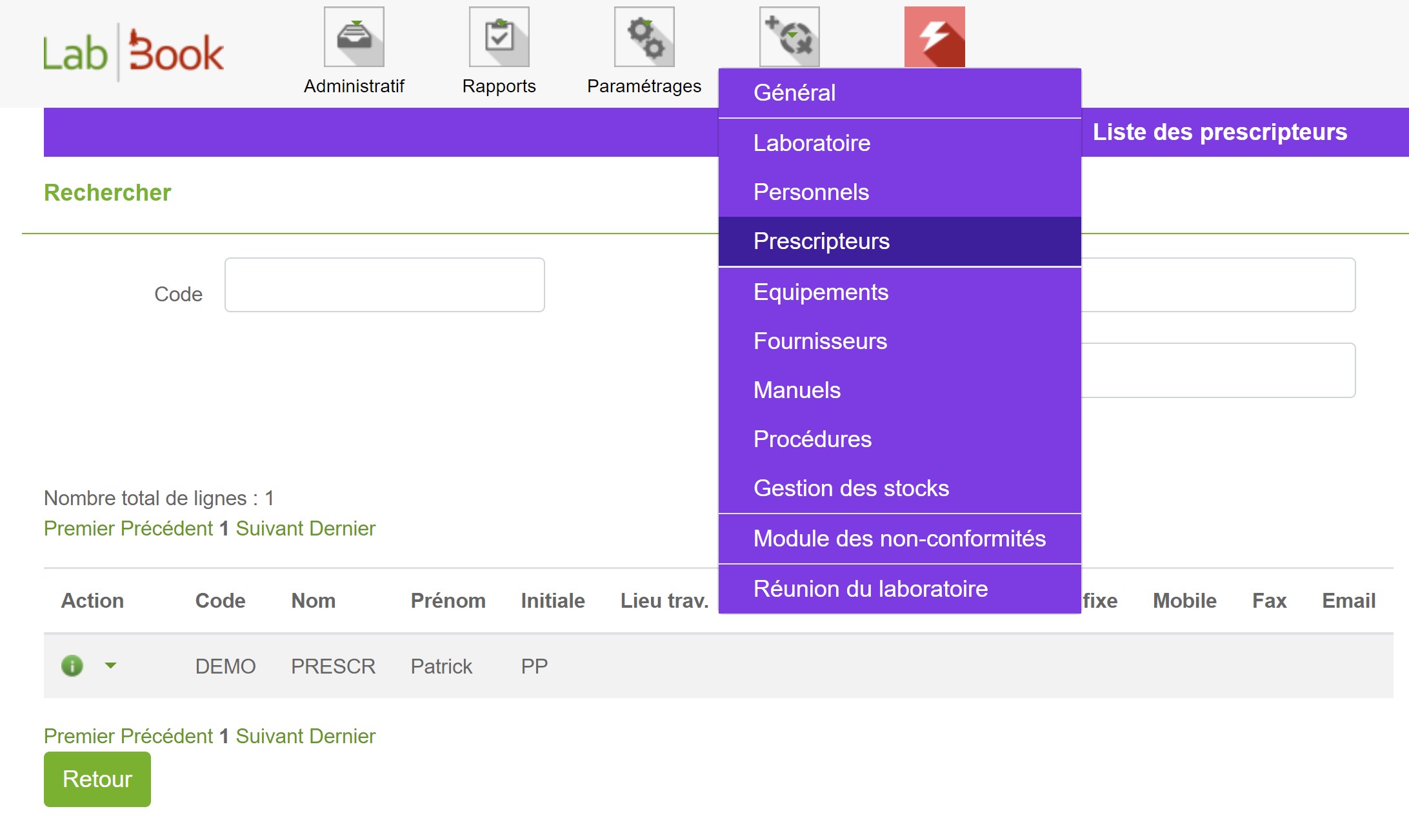
Task: Open the Administratif module icon
Action: pyautogui.click(x=354, y=37)
